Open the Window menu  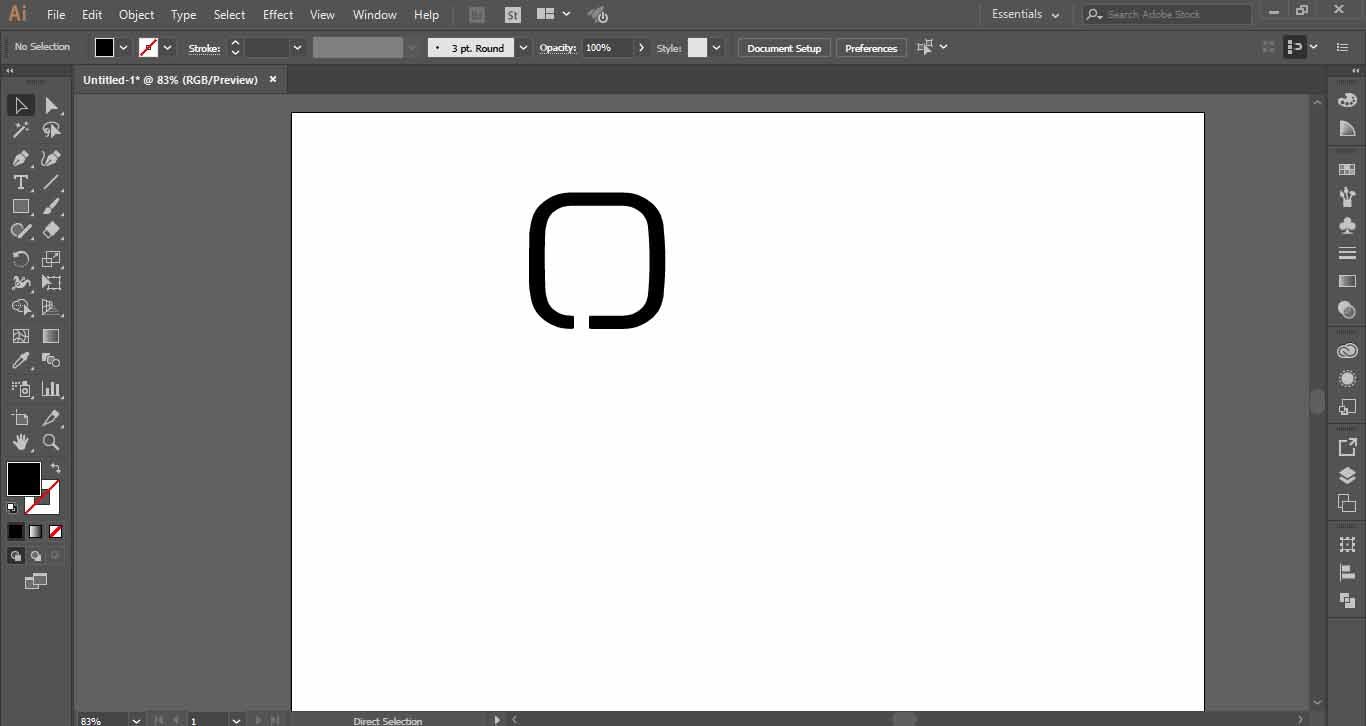(x=375, y=15)
